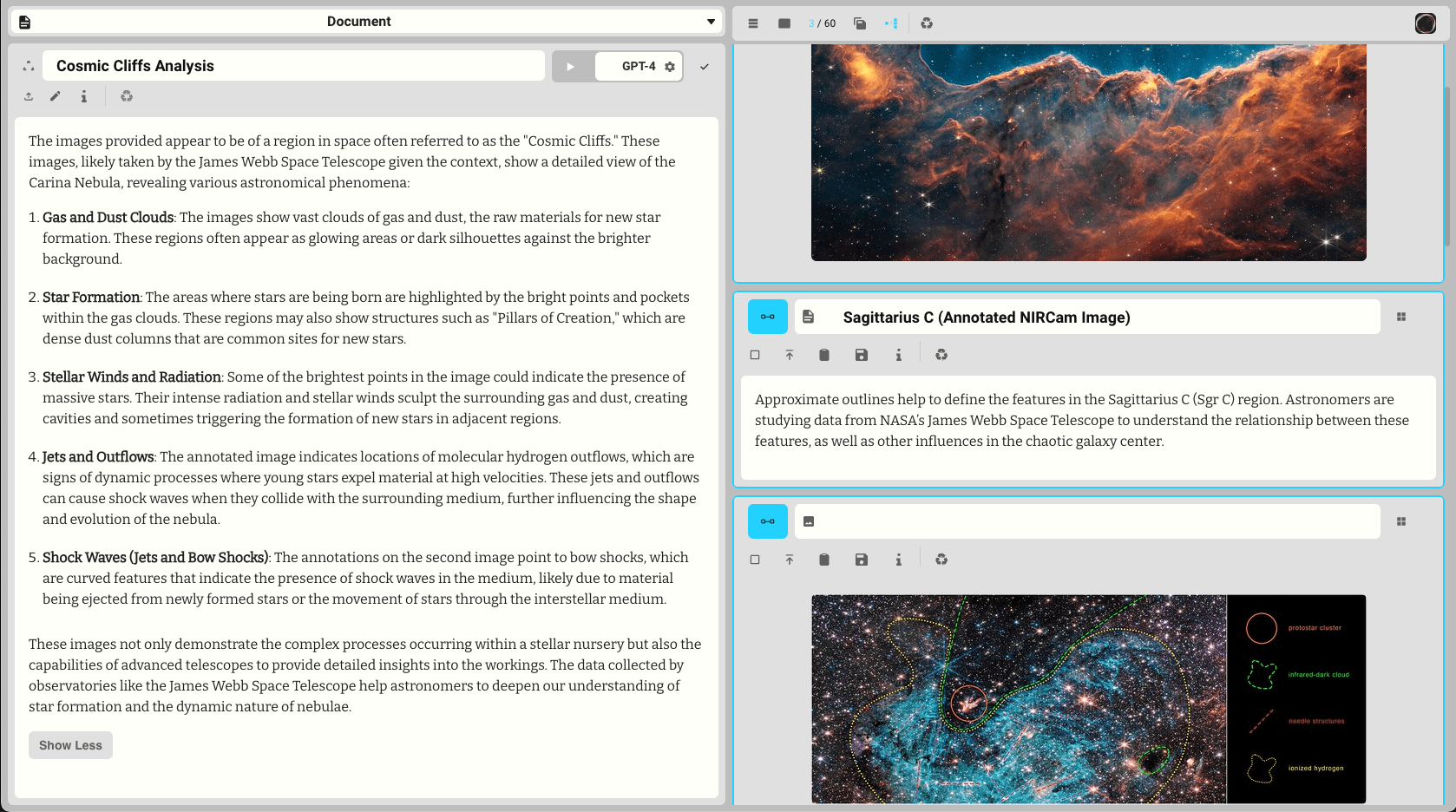The image size is (1456, 812).
Task: Check the Sagittarius C card selection box
Action: tap(755, 355)
